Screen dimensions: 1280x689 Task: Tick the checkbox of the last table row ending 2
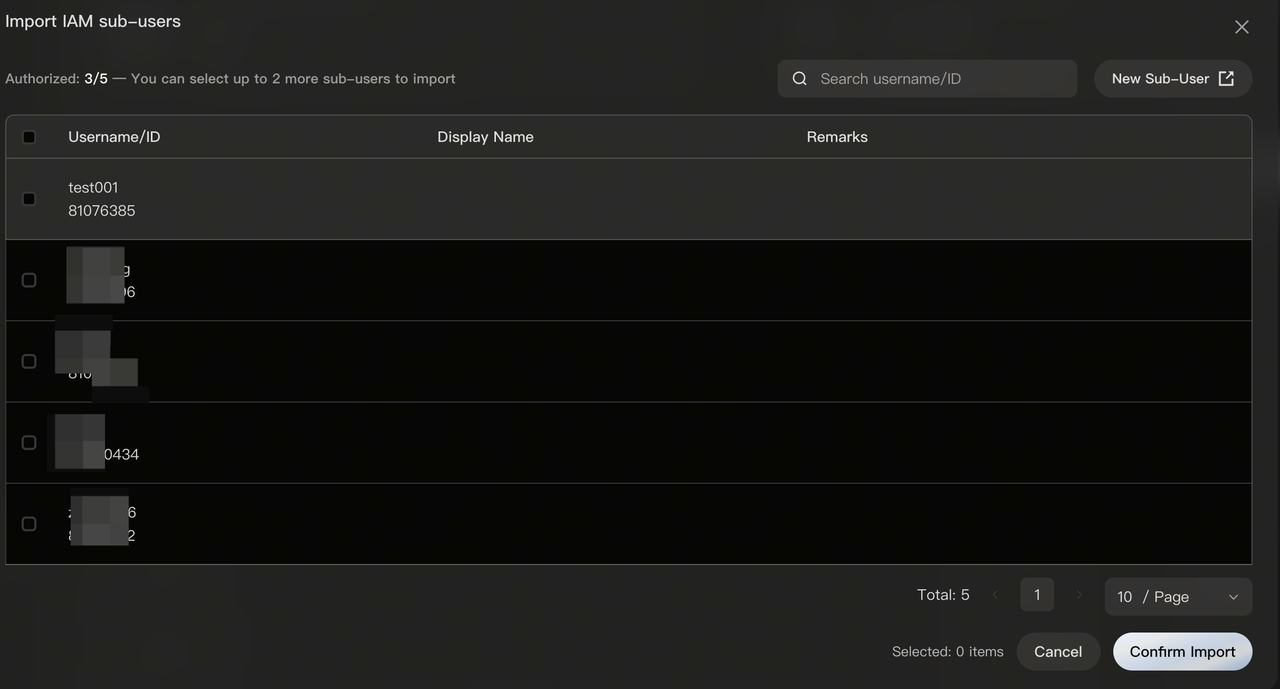(29, 524)
